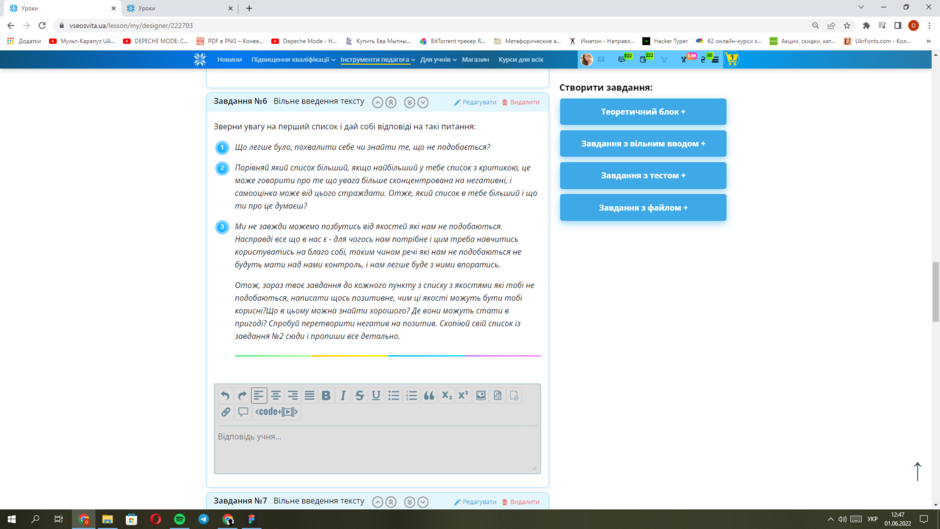Toggle italic formatting

(x=343, y=395)
